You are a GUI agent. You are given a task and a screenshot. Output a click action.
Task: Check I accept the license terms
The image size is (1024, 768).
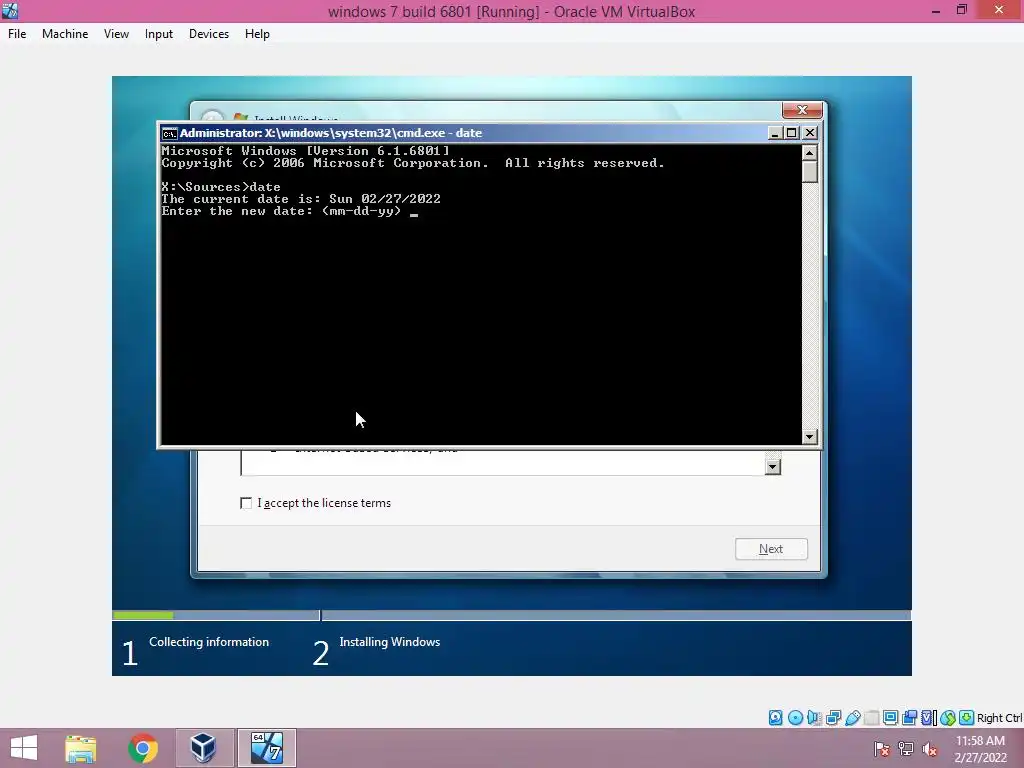click(246, 503)
